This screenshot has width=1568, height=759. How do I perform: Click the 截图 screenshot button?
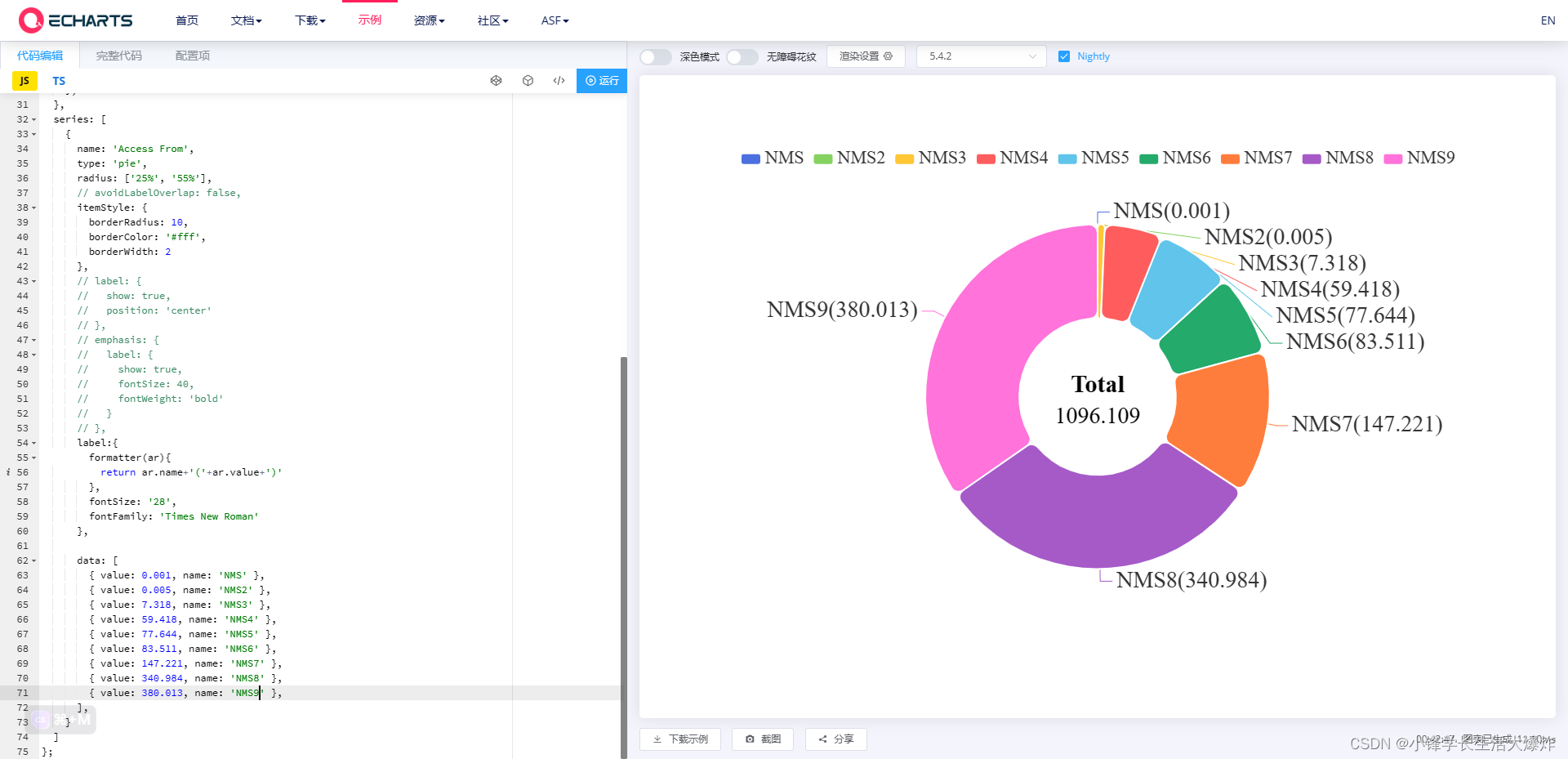click(763, 739)
